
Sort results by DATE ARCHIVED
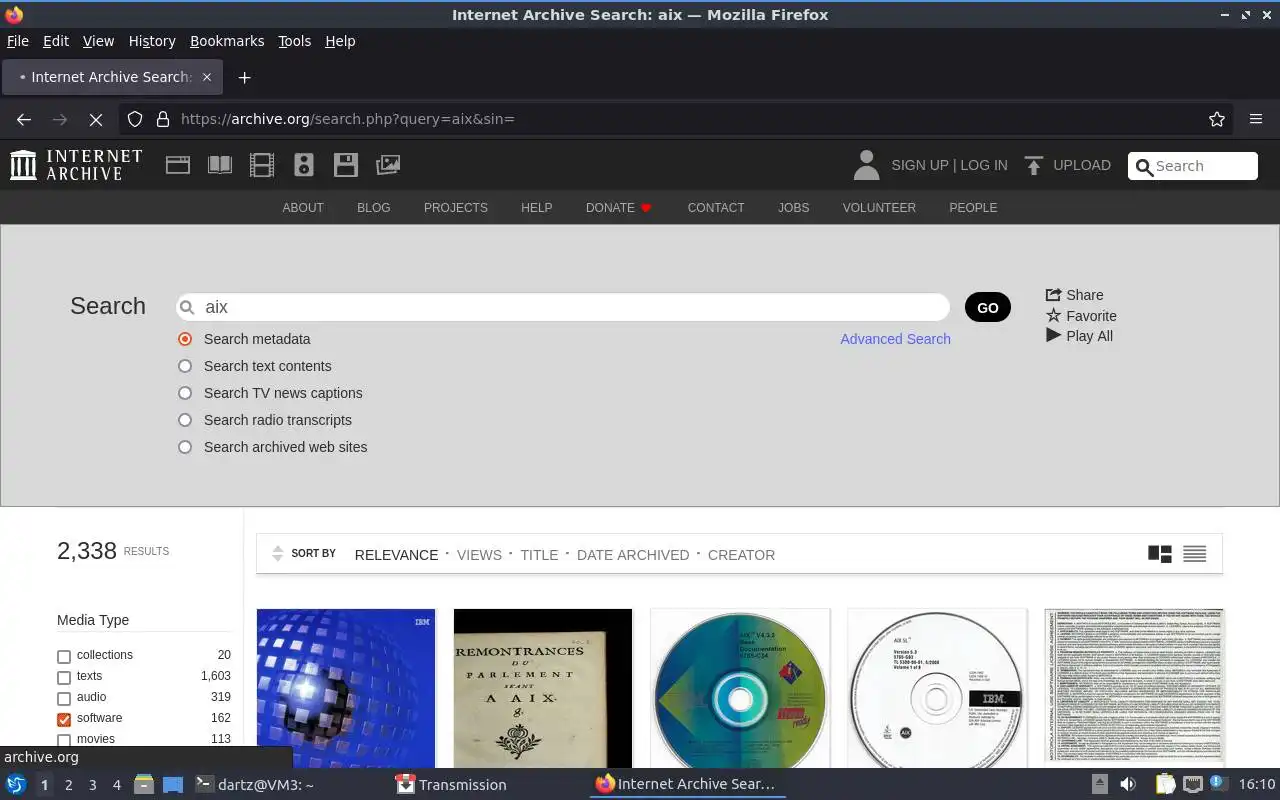point(633,555)
